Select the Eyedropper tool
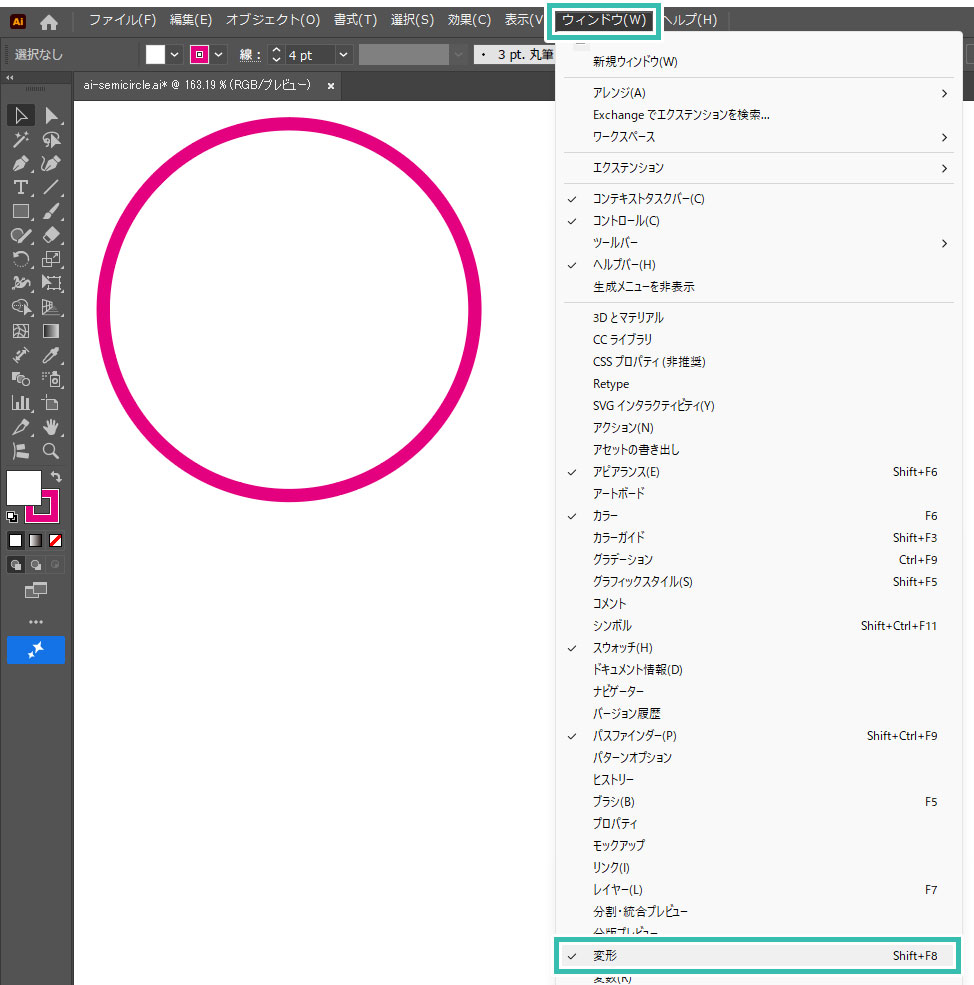 (x=52, y=355)
